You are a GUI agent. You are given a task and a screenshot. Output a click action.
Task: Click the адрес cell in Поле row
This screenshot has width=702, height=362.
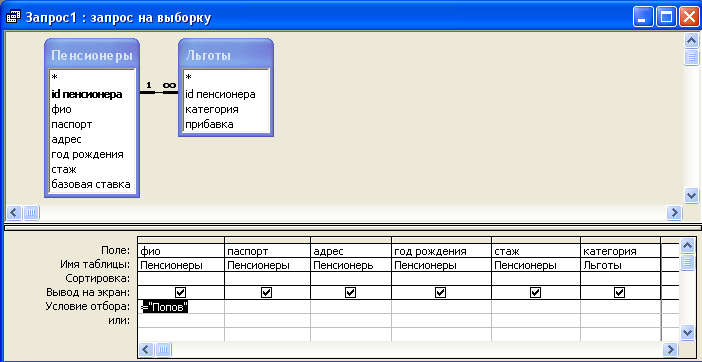click(351, 251)
